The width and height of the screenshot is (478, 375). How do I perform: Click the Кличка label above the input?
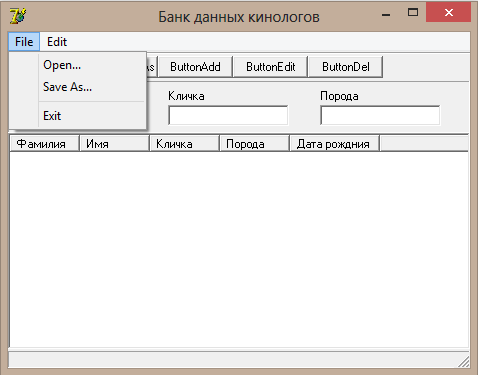point(186,96)
